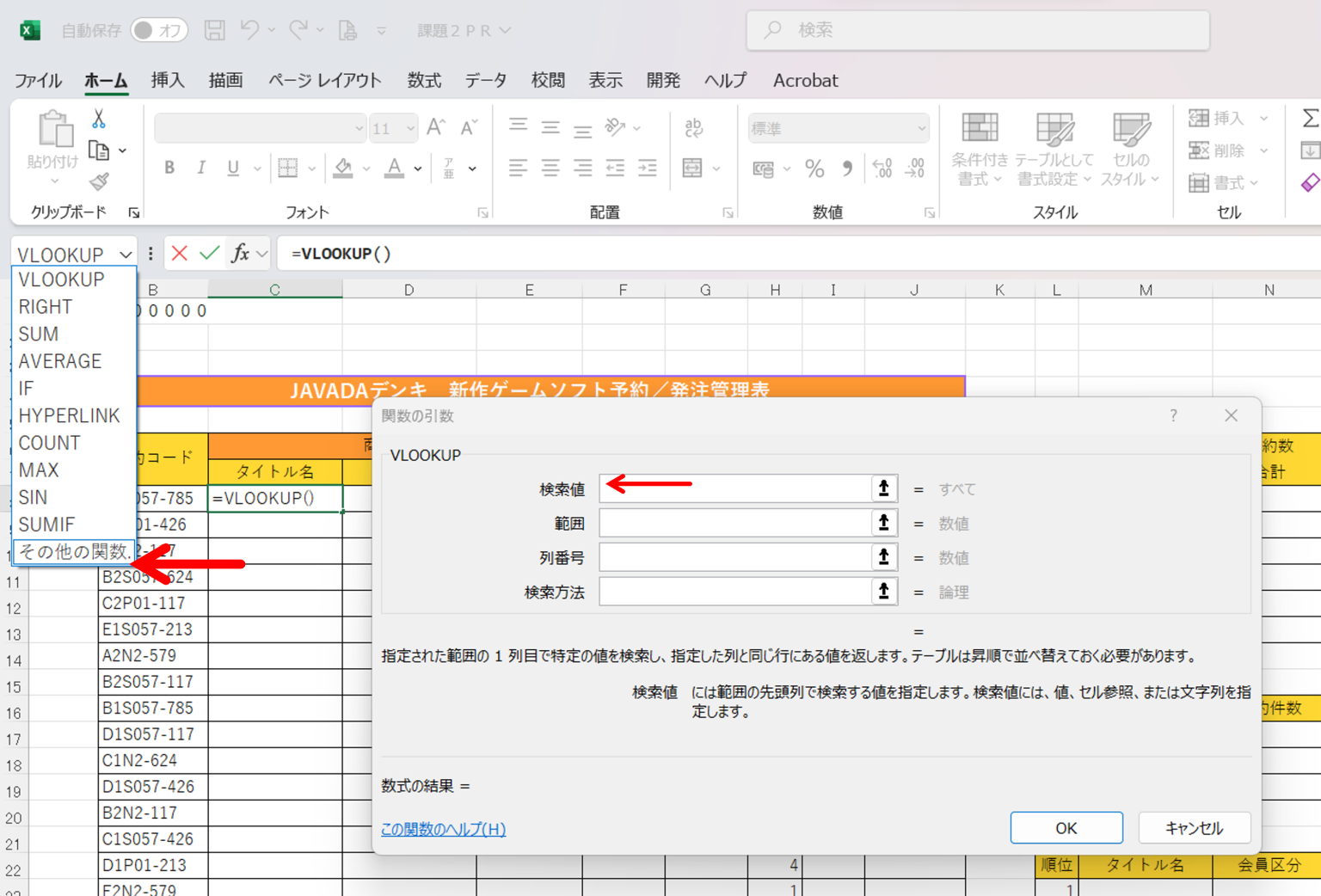Open the Name Box function dropdown

tap(124, 253)
